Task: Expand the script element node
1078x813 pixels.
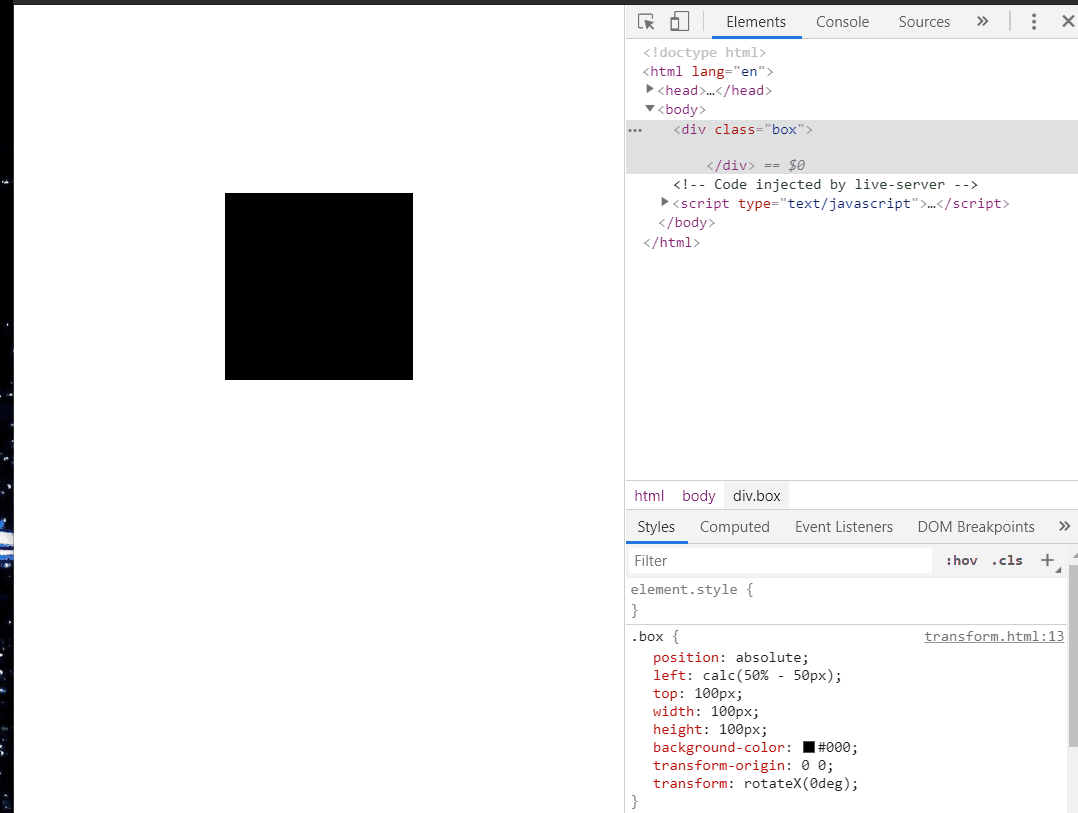Action: tap(665, 203)
